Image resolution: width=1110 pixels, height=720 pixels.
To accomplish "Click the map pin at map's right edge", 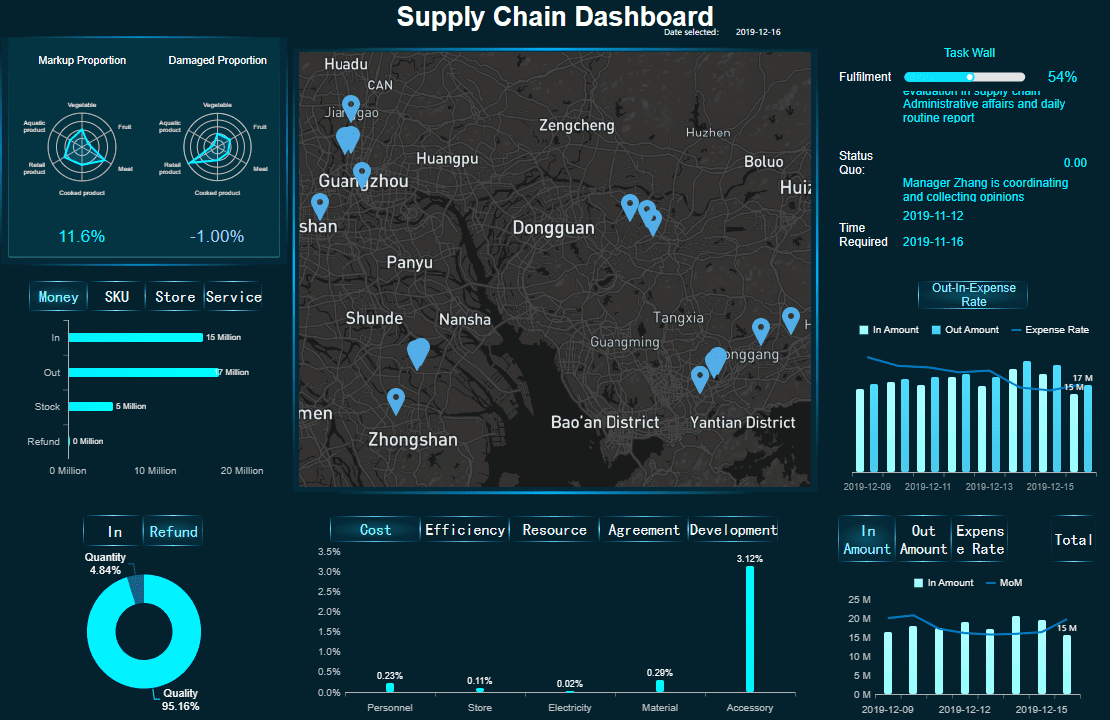I will tap(791, 319).
